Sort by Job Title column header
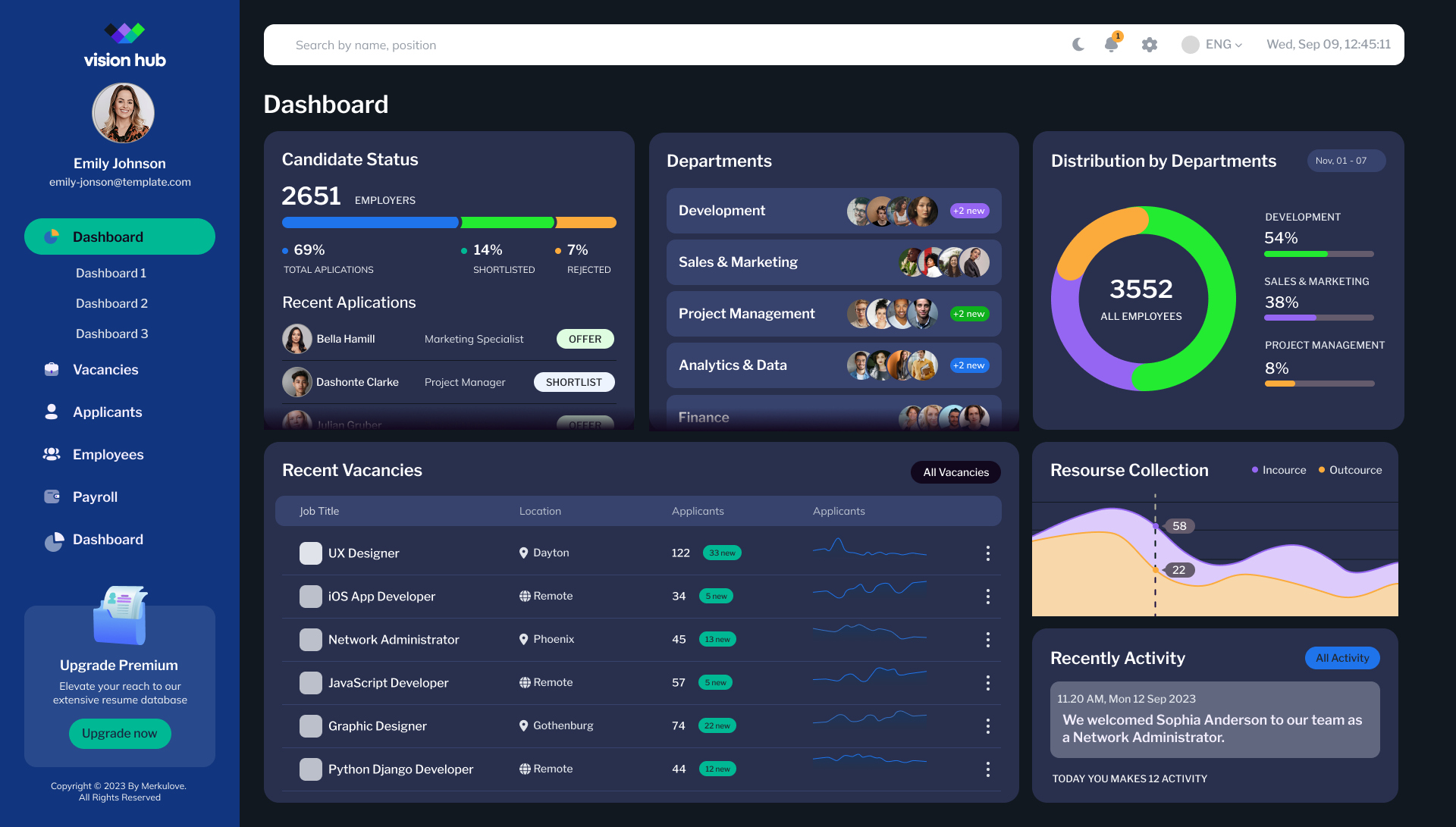 [x=319, y=512]
